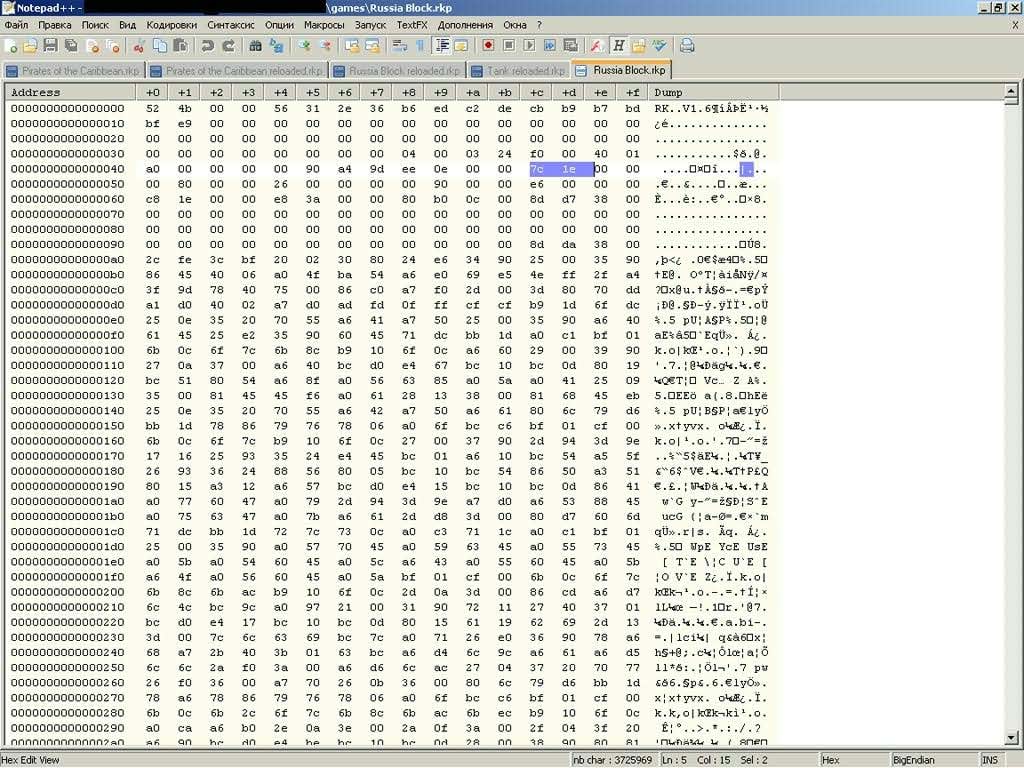Click the Save All toolbar icon
Image resolution: width=1024 pixels, height=768 pixels.
71,46
